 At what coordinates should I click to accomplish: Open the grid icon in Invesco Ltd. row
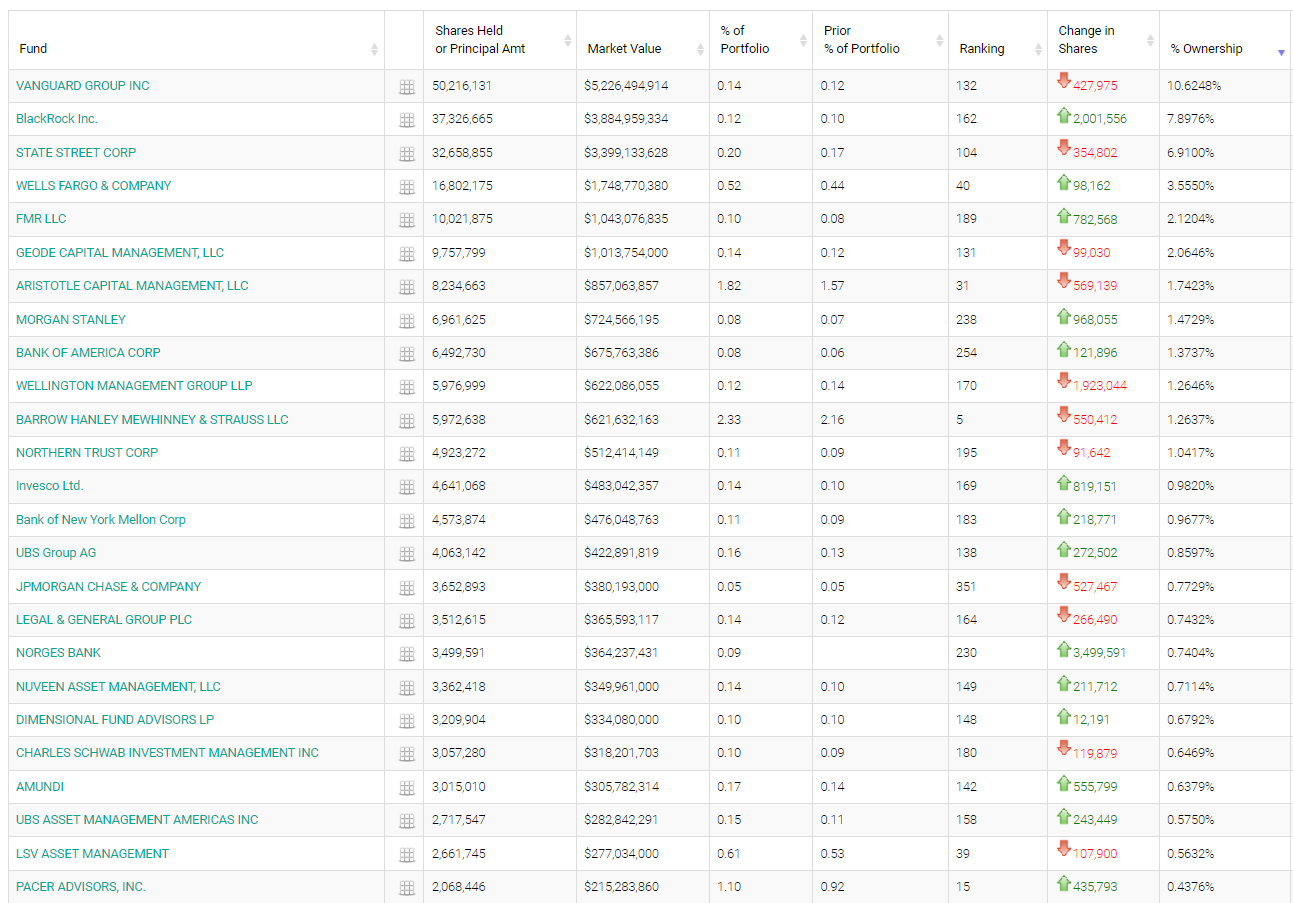tap(407, 487)
